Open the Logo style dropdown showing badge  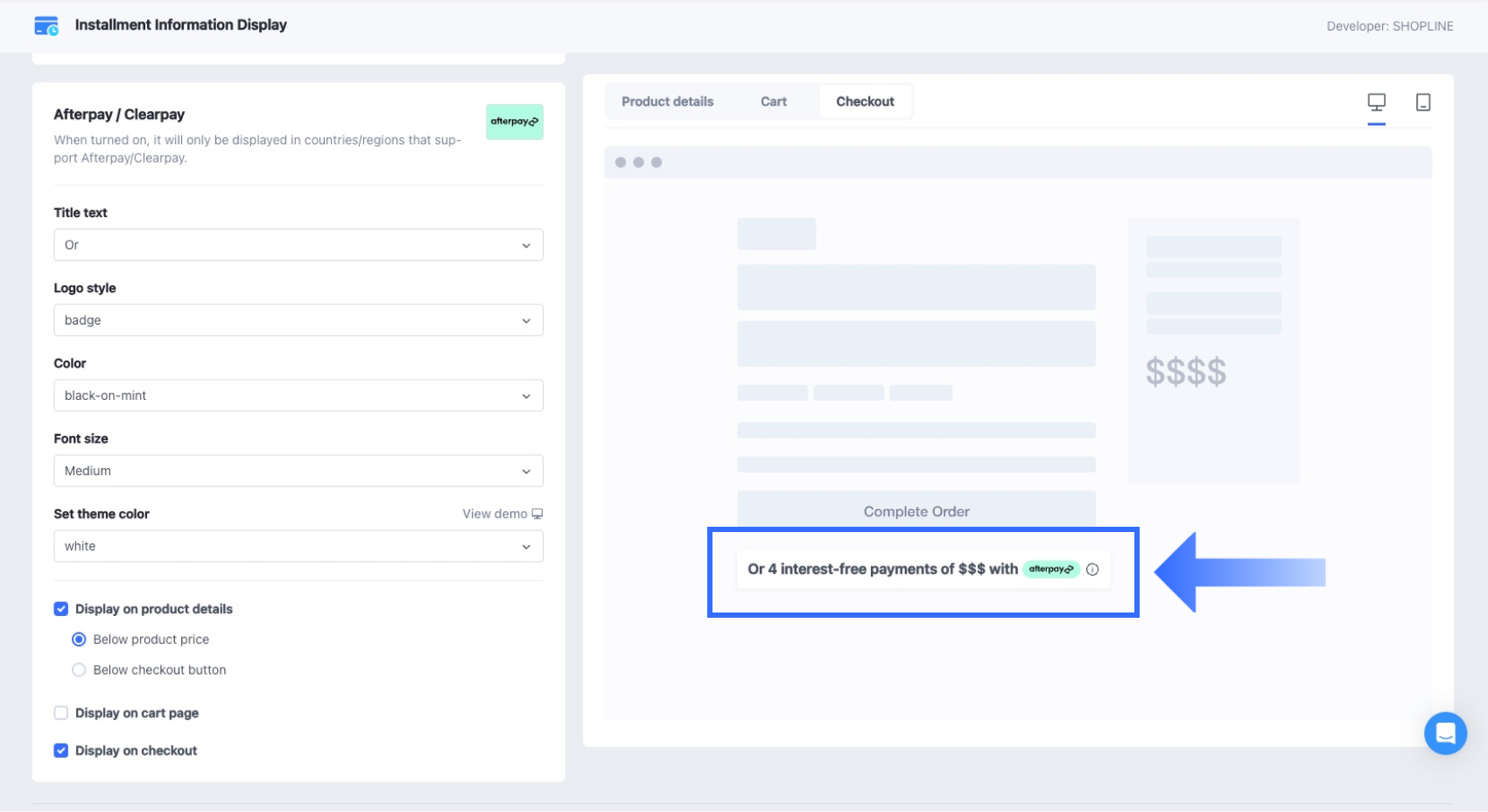click(x=298, y=320)
